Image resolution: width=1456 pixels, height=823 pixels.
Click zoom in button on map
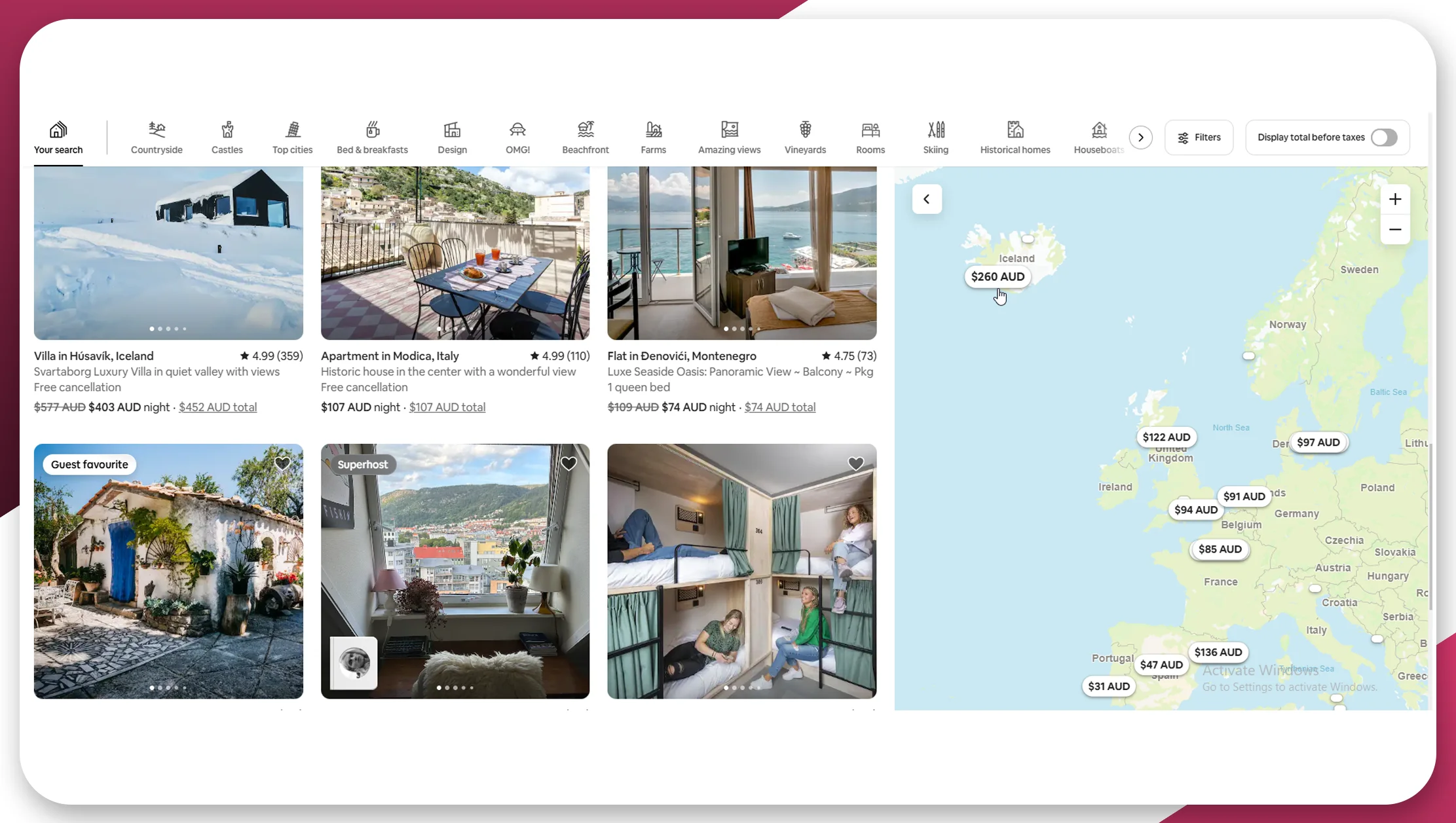coord(1395,199)
